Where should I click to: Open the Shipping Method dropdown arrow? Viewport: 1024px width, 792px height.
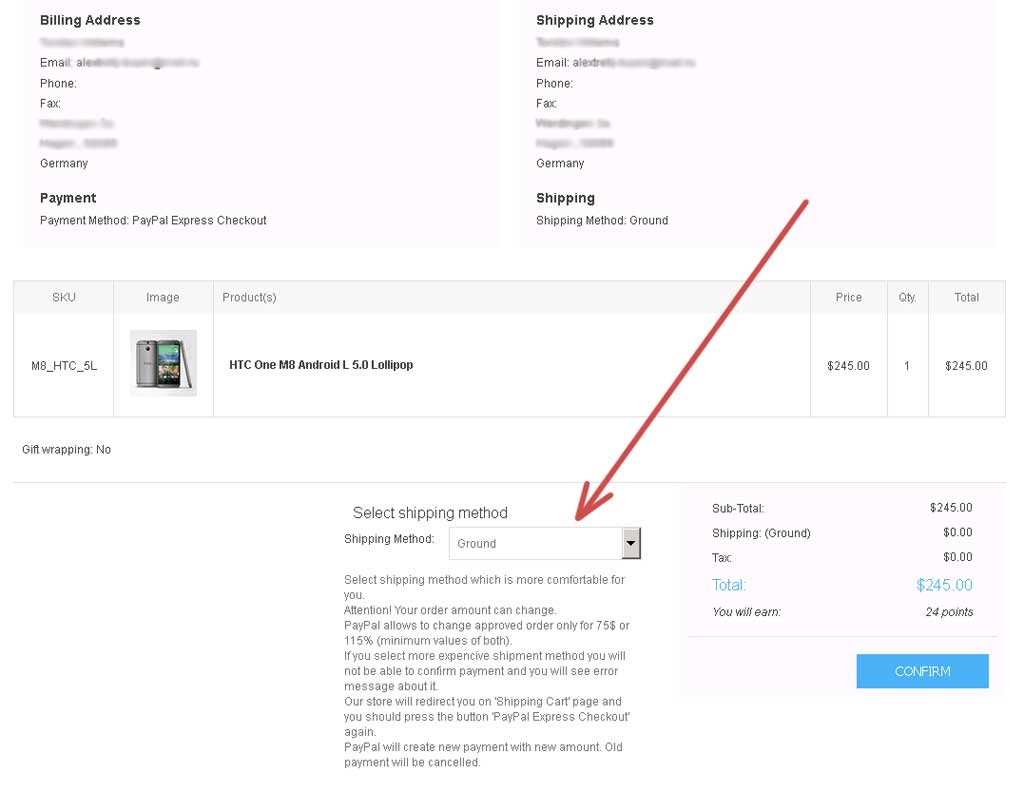pyautogui.click(x=630, y=543)
